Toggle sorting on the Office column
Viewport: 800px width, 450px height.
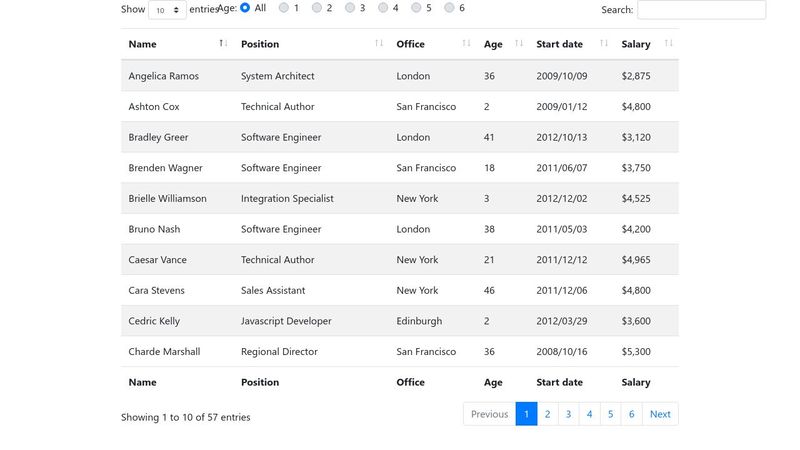466,43
